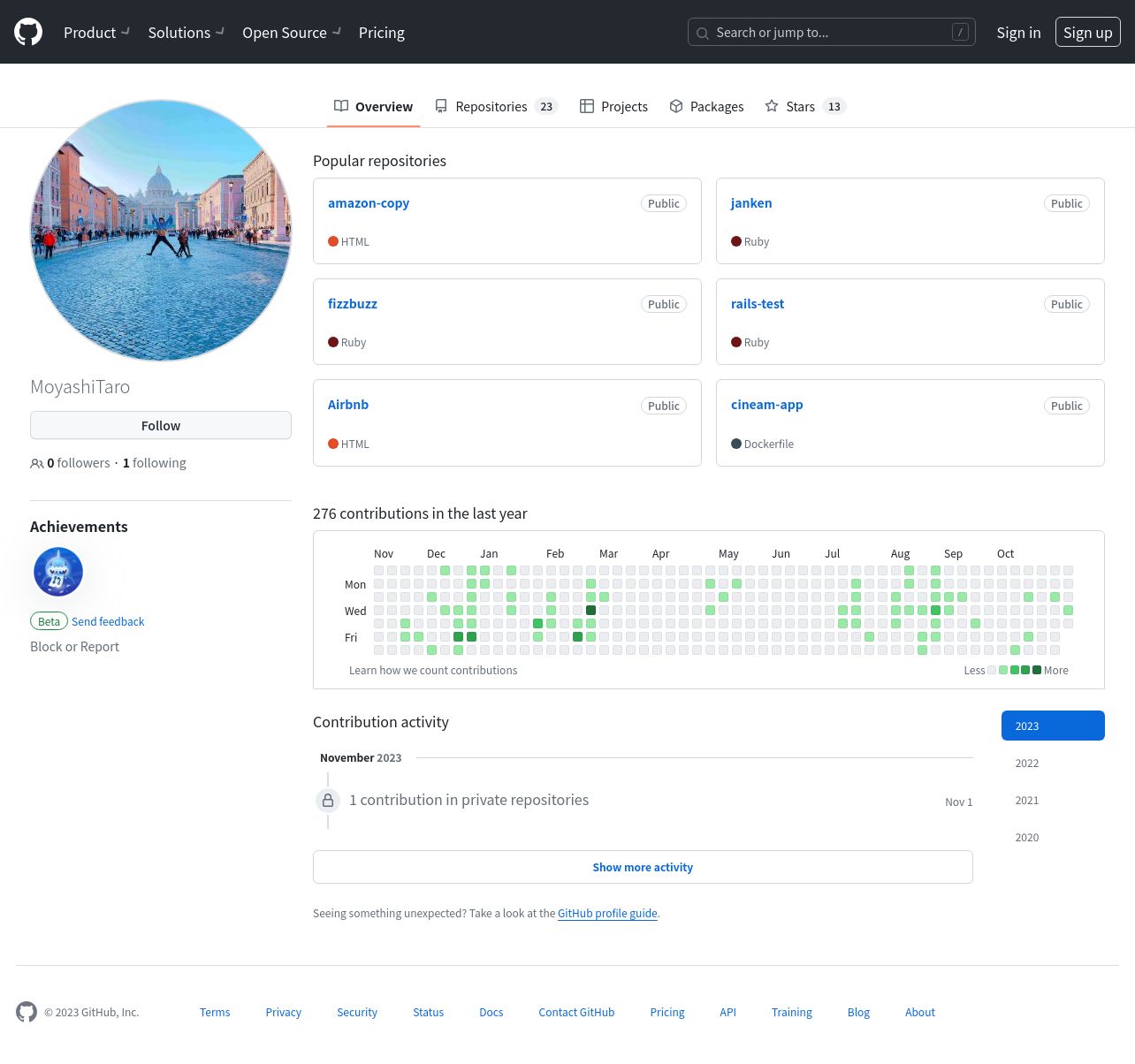1135x1064 pixels.
Task: Open Terms in the footer
Action: [215, 1013]
